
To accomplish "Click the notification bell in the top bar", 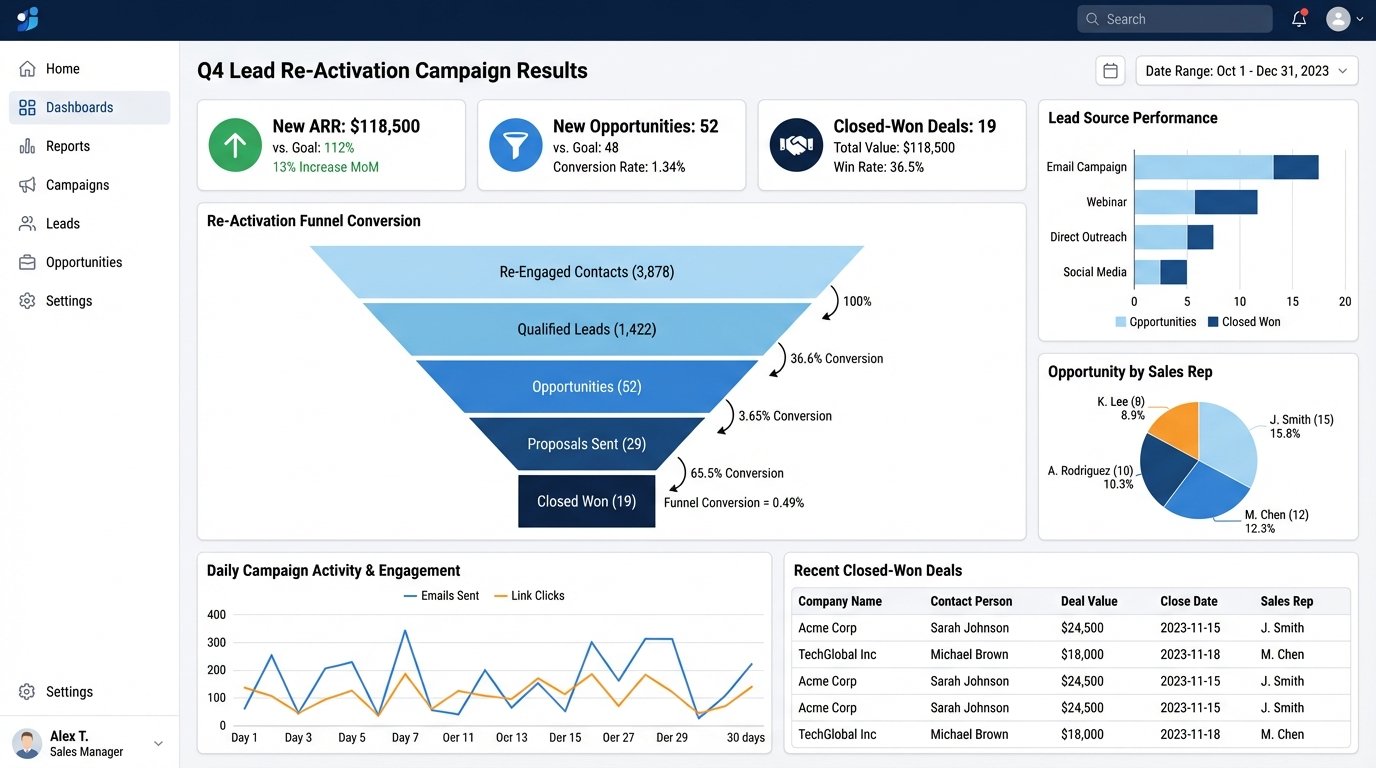I will [x=1298, y=18].
